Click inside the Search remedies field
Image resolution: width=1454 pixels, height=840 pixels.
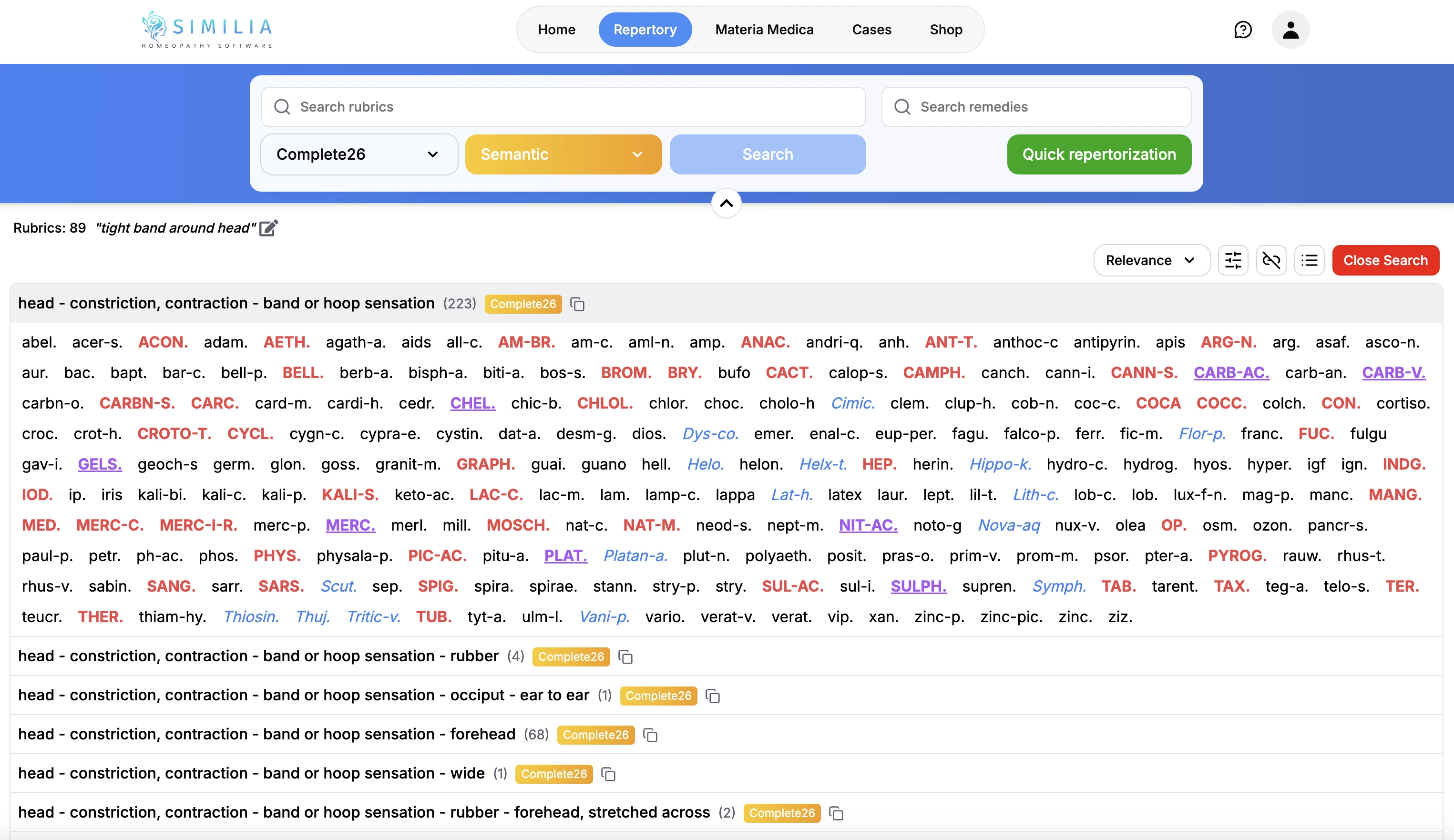coord(1036,107)
